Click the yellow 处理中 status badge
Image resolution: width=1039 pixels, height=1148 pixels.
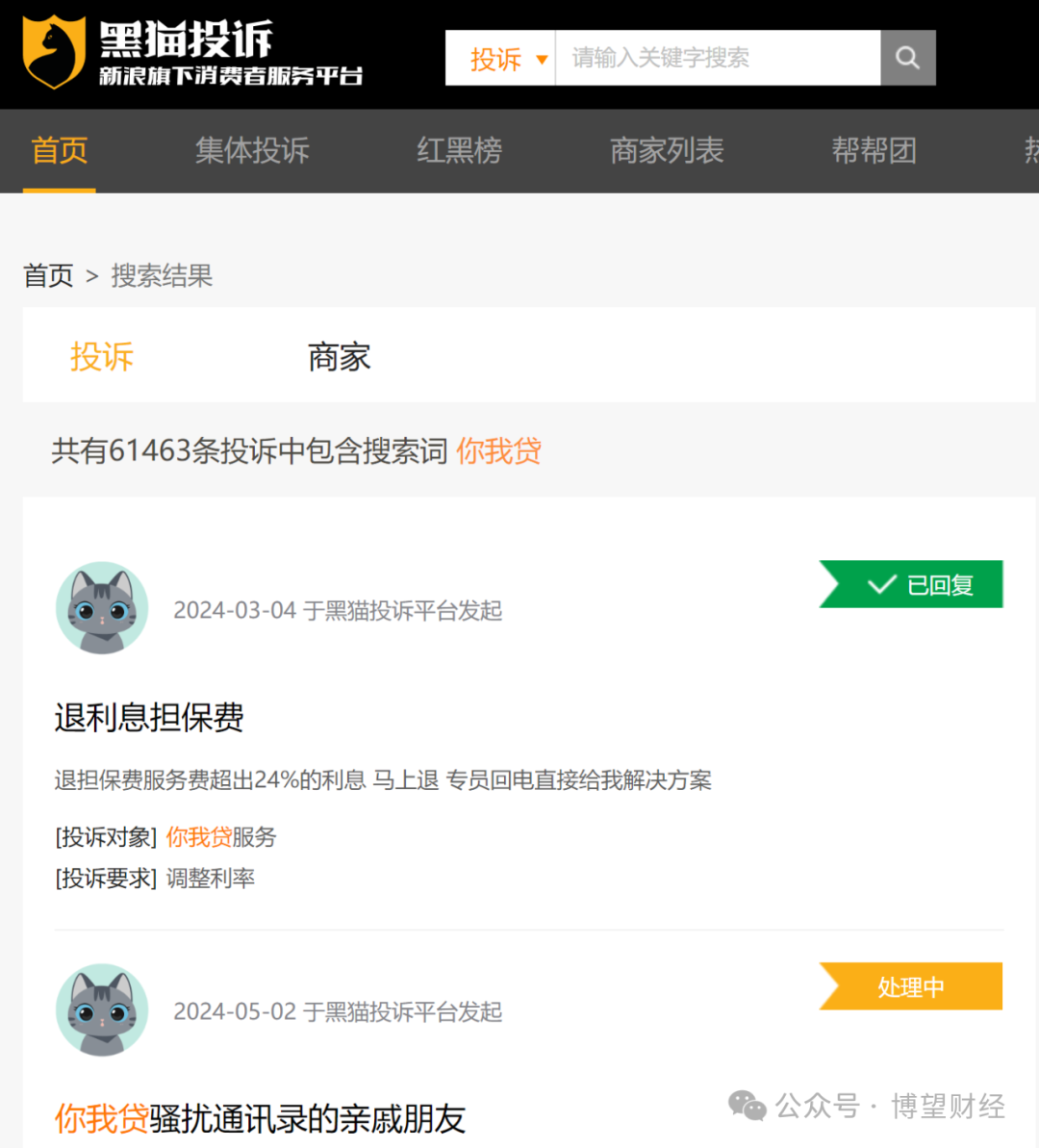[911, 986]
